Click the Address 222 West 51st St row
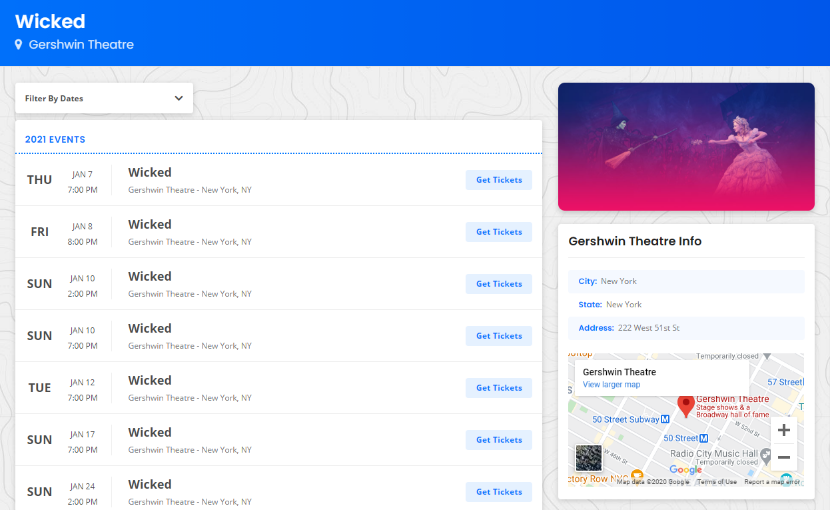 pyautogui.click(x=686, y=328)
